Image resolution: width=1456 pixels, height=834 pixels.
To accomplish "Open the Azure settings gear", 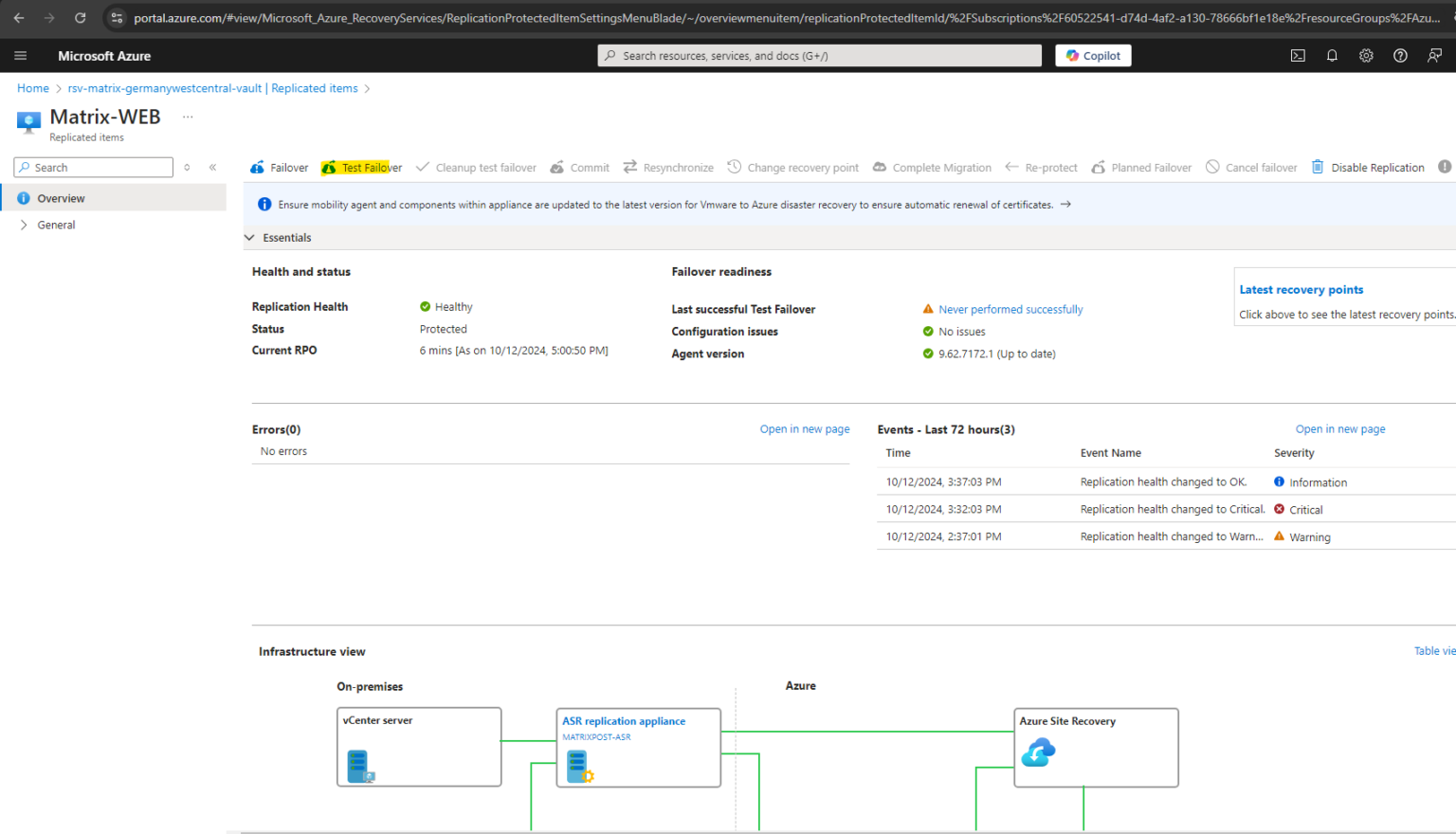I will click(x=1366, y=55).
